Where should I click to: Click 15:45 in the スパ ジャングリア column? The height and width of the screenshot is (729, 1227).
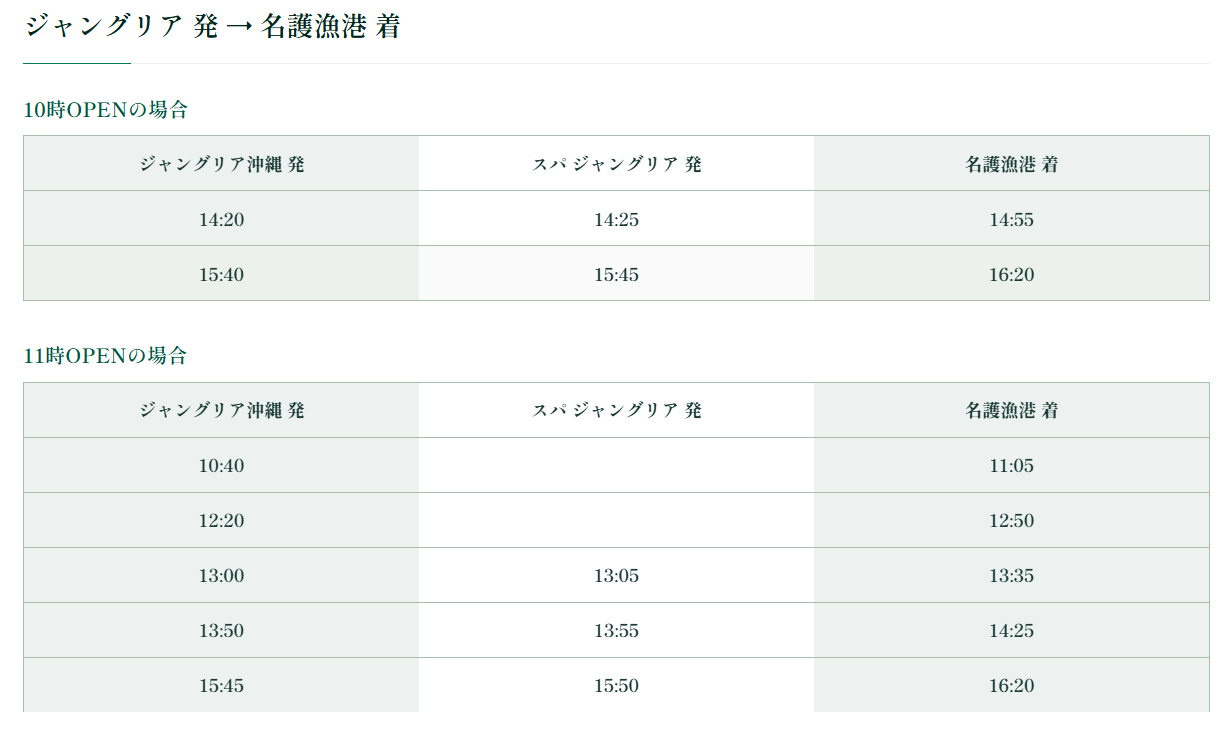coord(616,275)
